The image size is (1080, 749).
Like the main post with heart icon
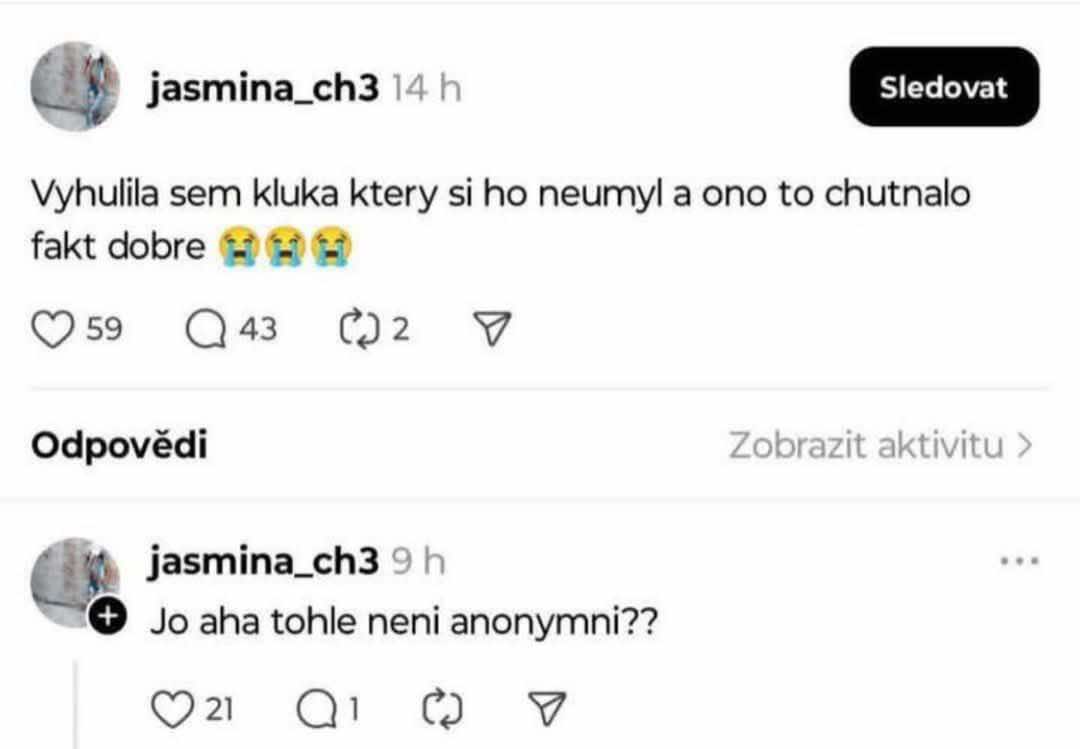click(56, 330)
